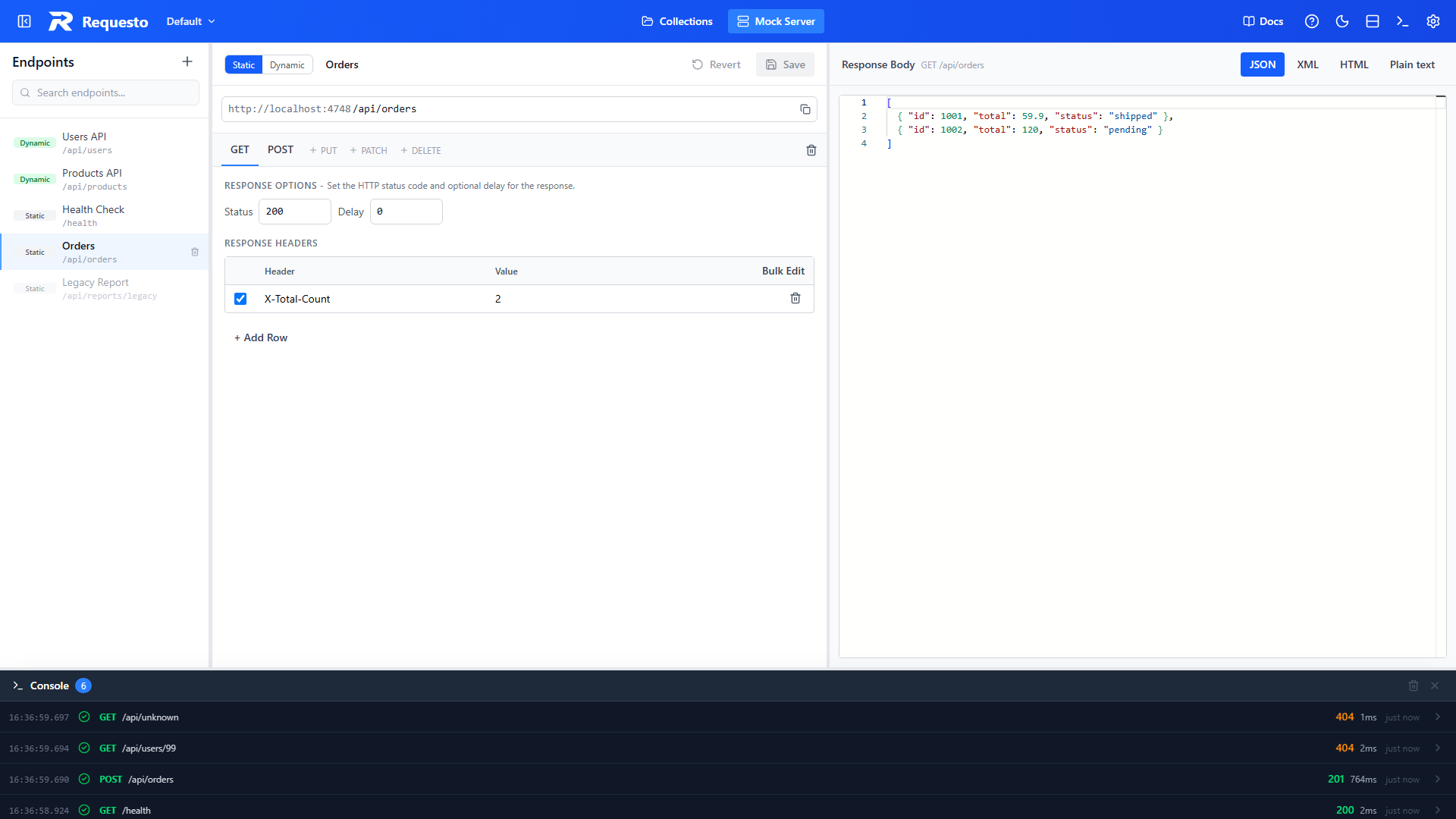
Task: Uncheck the X-Total-Count header checkbox
Action: pos(240,299)
